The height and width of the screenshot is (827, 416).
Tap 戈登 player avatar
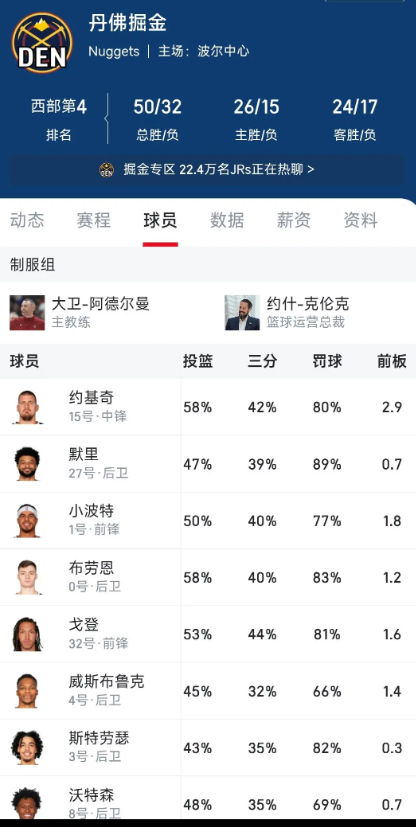point(27,634)
